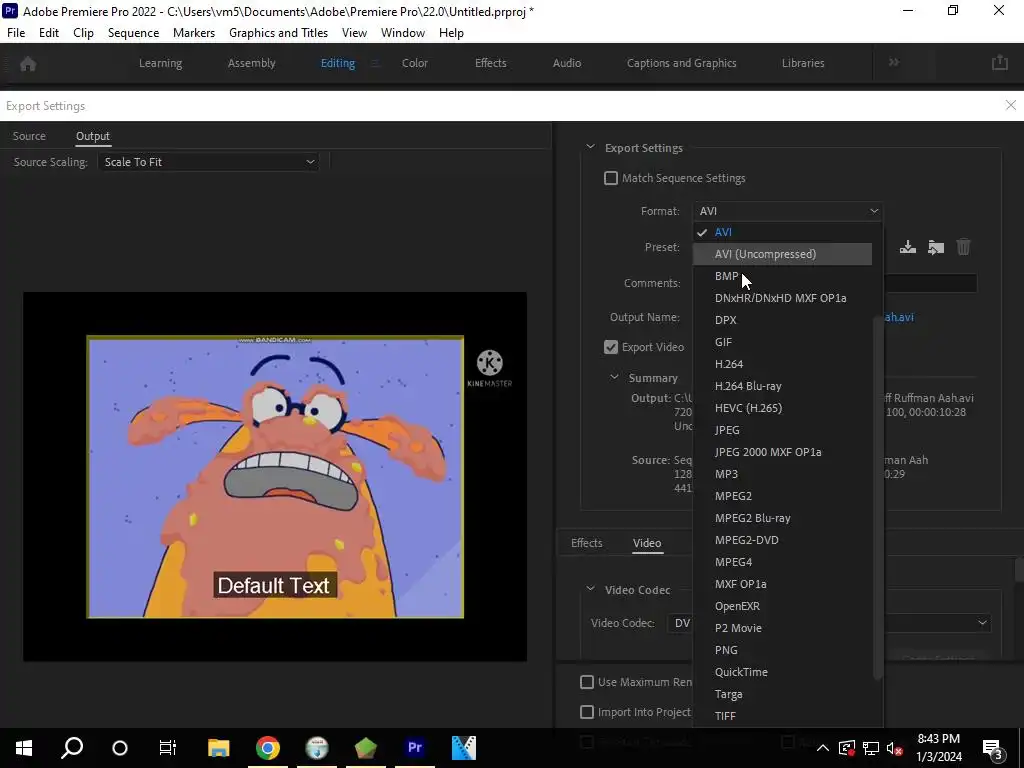Collapse the Export Settings section

pos(590,148)
